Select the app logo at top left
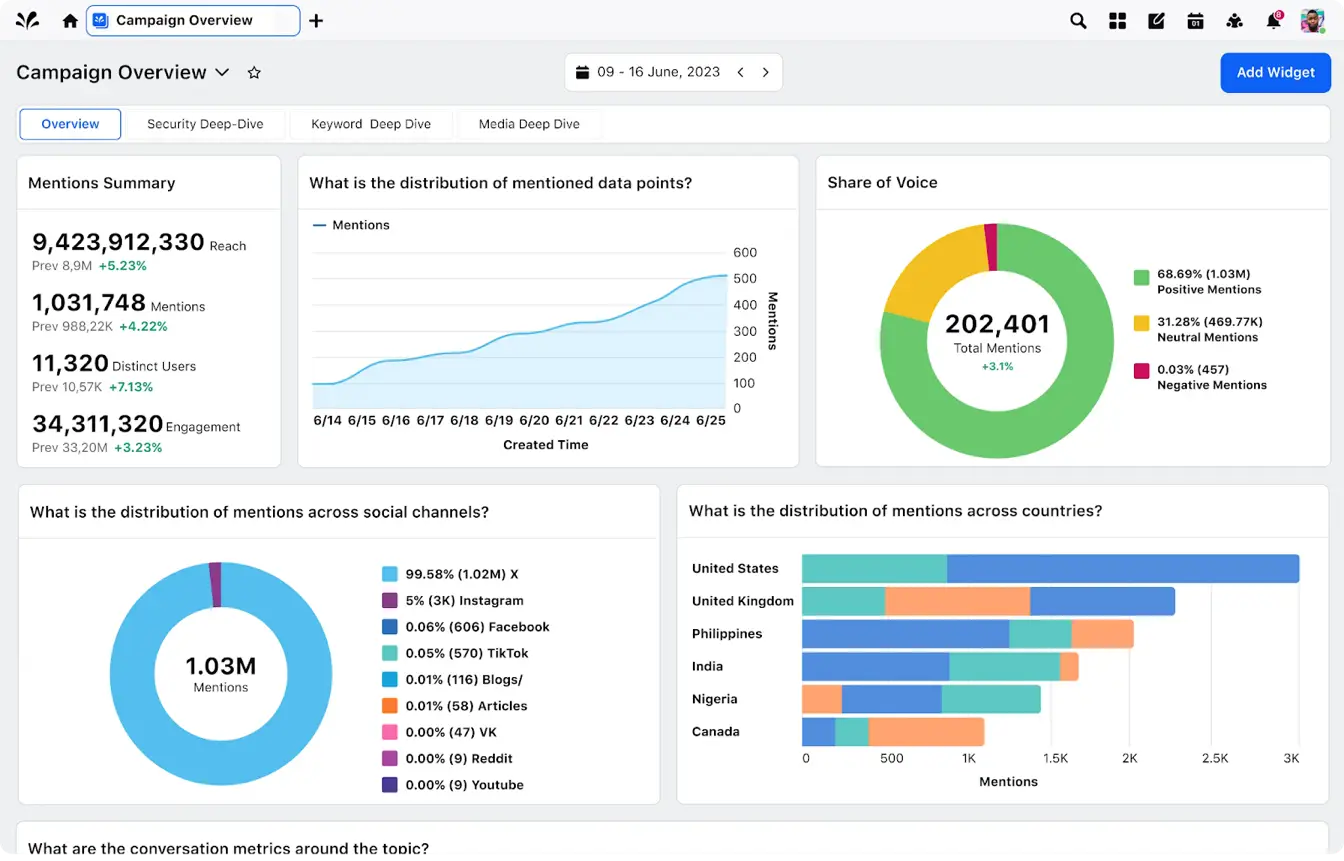This screenshot has width=1344, height=861. point(26,19)
